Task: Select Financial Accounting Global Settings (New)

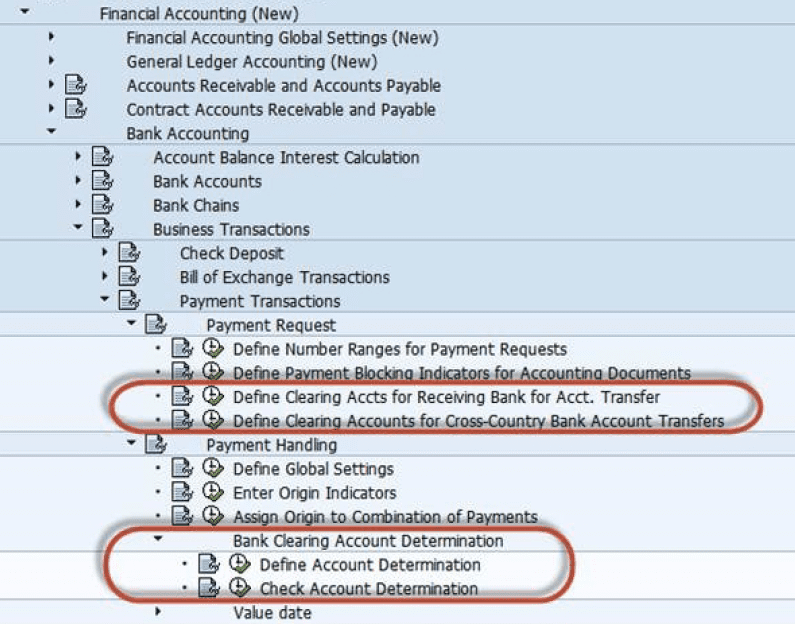Action: pos(282,38)
